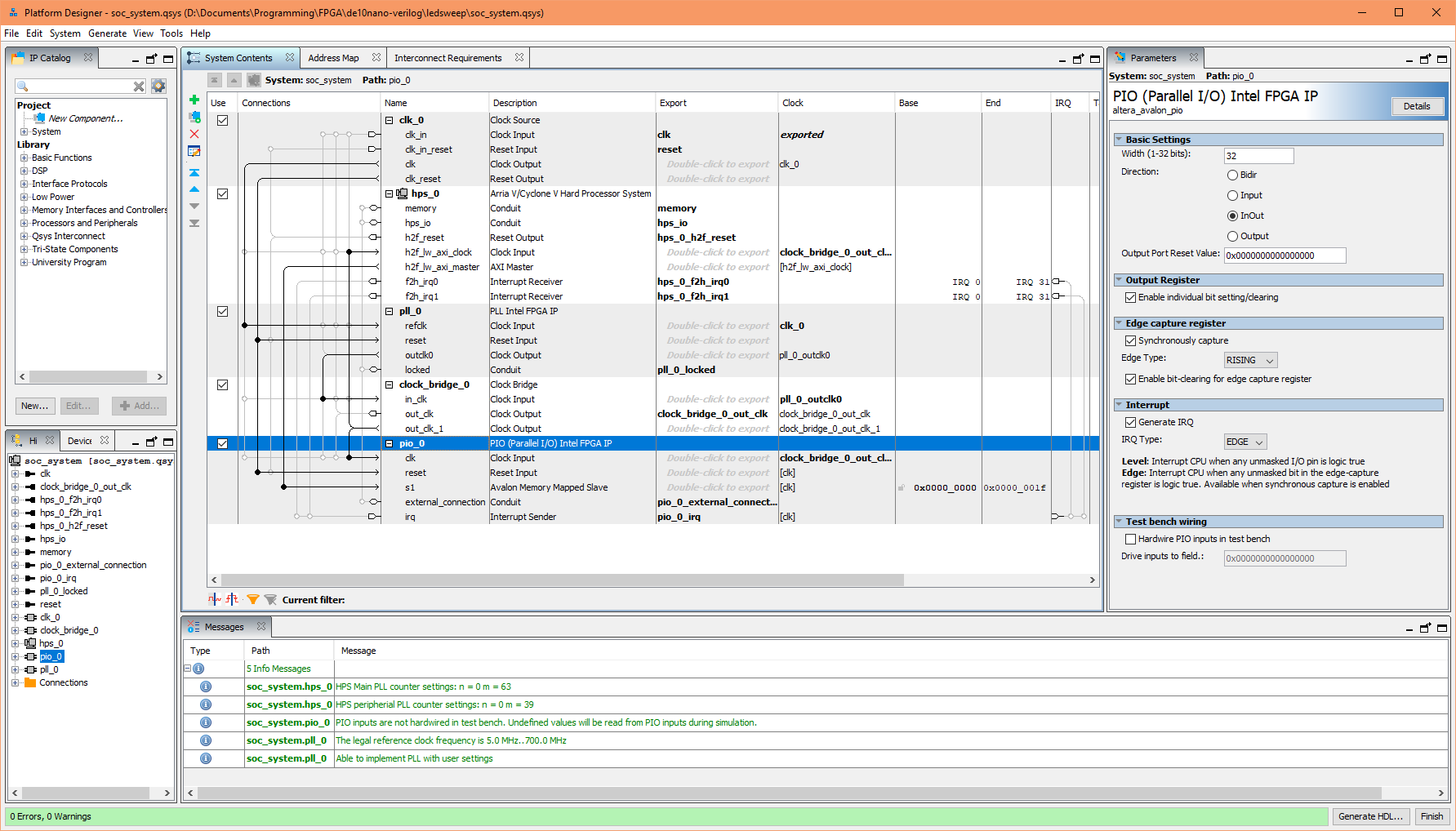The image size is (1456, 831).
Task: Collapse the Basic Settings section
Action: [x=1119, y=140]
